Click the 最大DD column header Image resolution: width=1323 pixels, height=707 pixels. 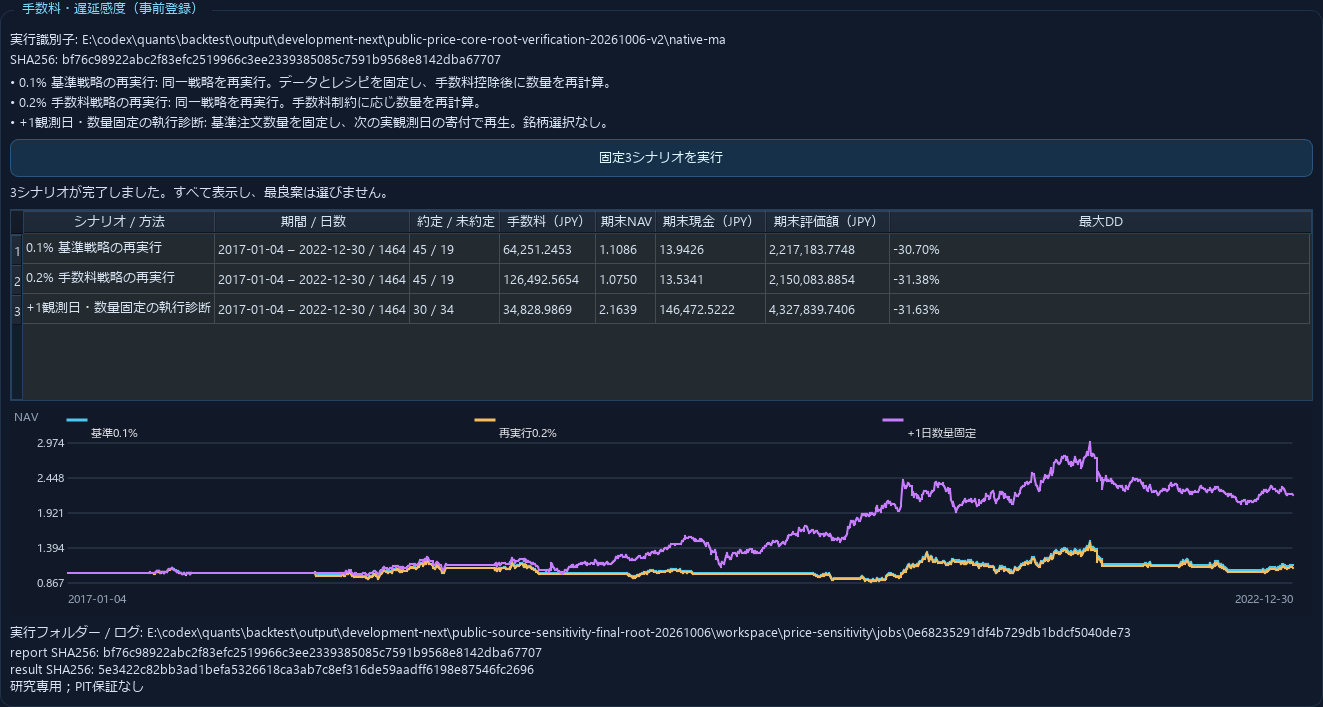point(1100,222)
